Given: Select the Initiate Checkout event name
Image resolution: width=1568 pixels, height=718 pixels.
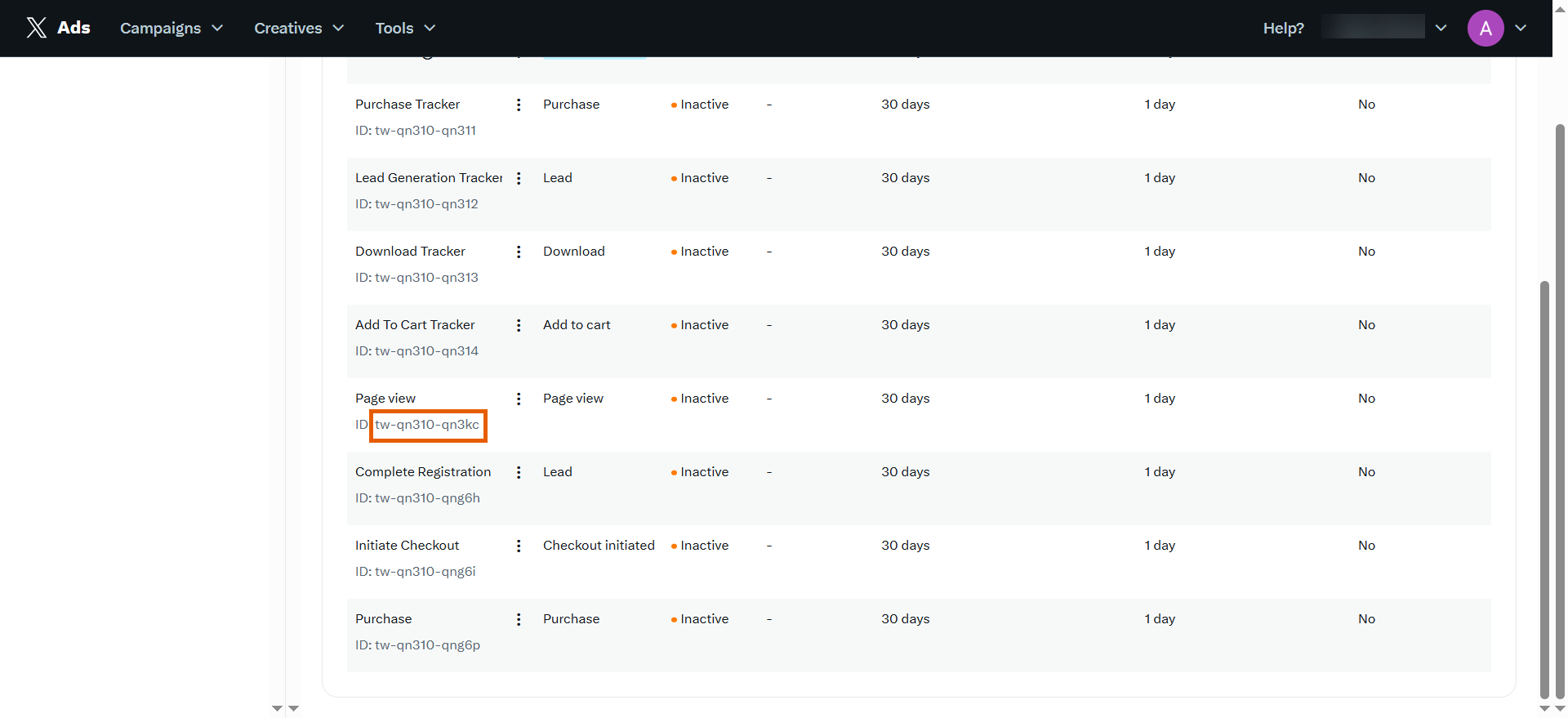Looking at the screenshot, I should 407,546.
